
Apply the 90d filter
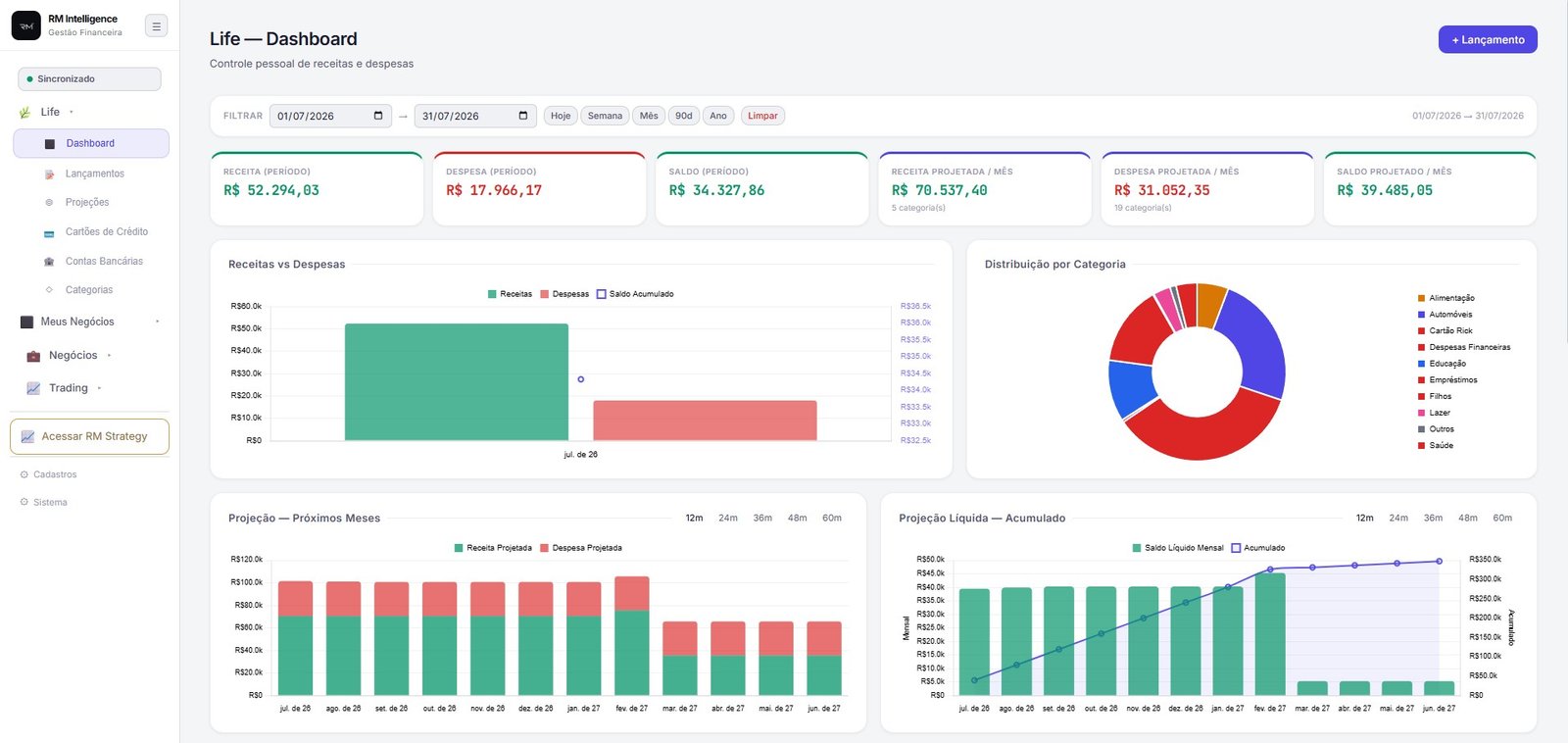(x=684, y=116)
